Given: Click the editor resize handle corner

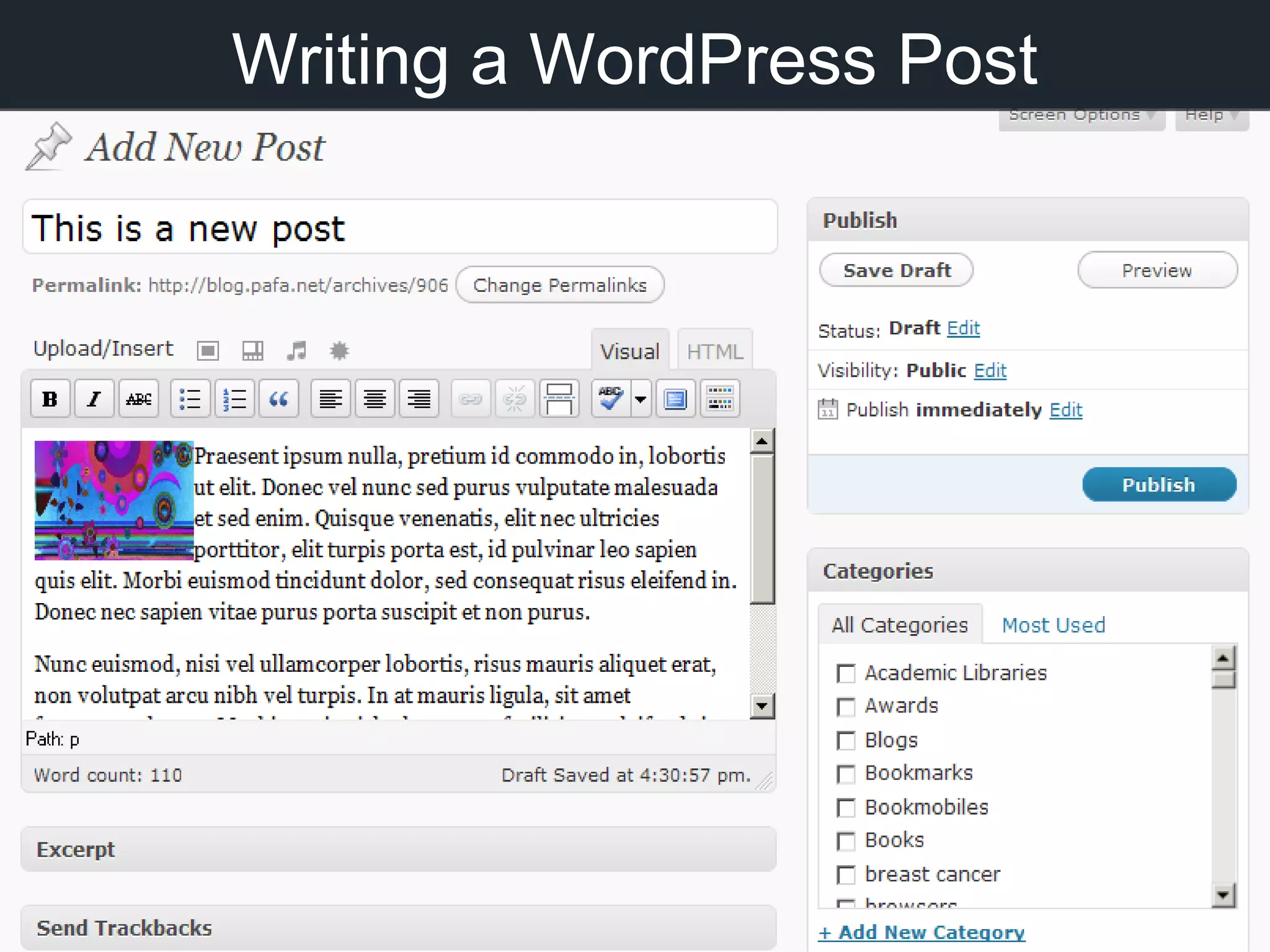Looking at the screenshot, I should point(765,782).
